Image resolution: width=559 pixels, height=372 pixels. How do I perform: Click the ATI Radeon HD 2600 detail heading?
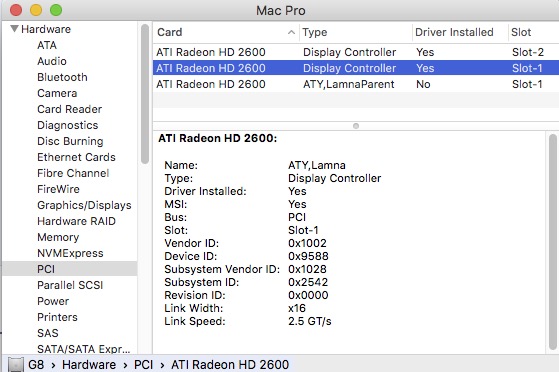click(x=217, y=138)
